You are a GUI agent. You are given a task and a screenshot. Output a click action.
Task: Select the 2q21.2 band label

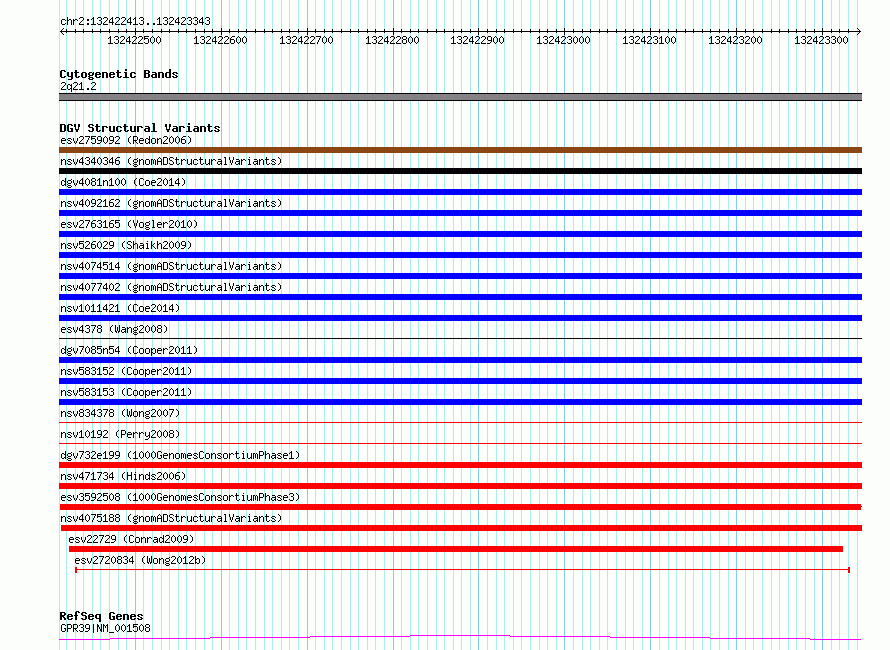pyautogui.click(x=78, y=86)
